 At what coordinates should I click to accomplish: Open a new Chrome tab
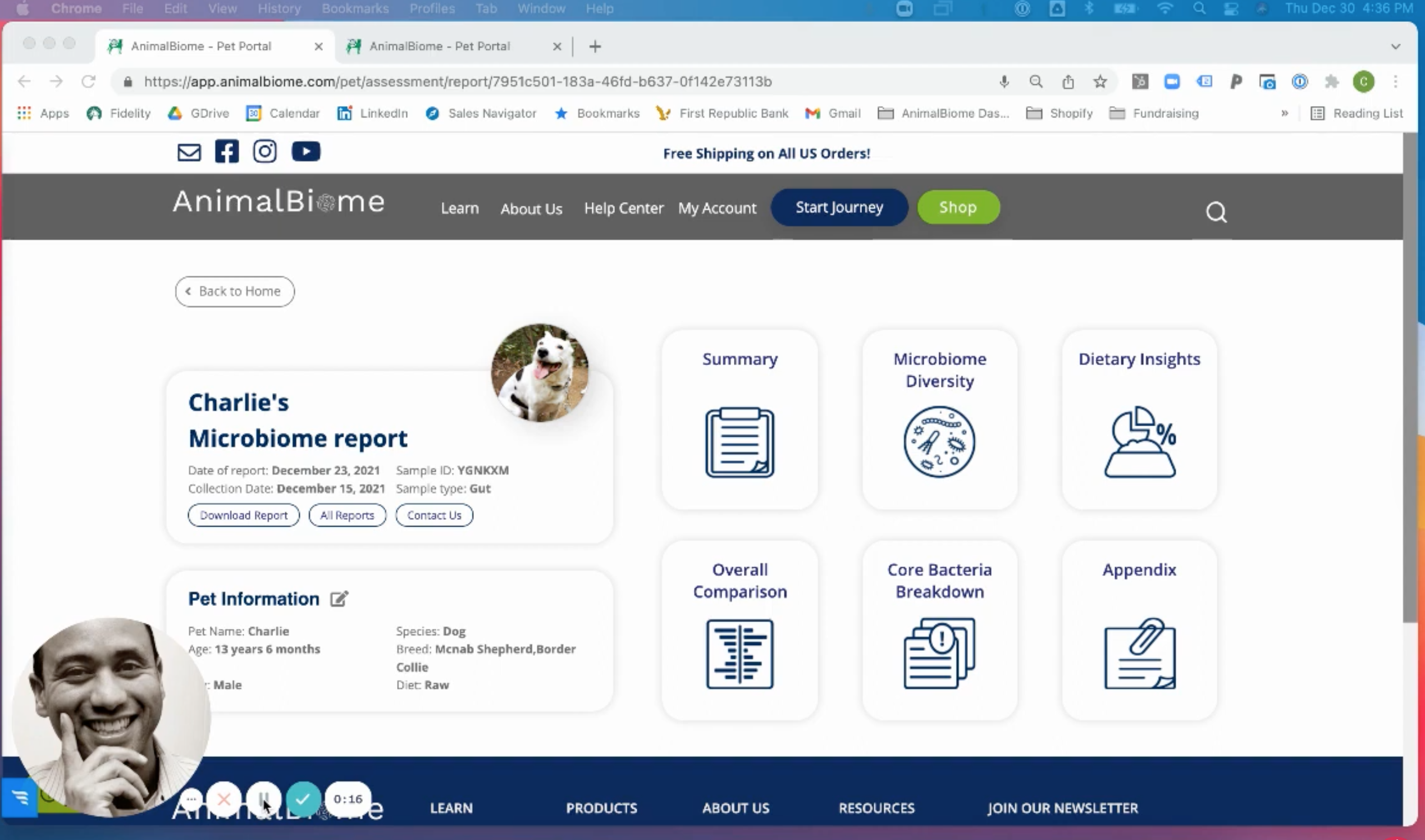point(595,47)
